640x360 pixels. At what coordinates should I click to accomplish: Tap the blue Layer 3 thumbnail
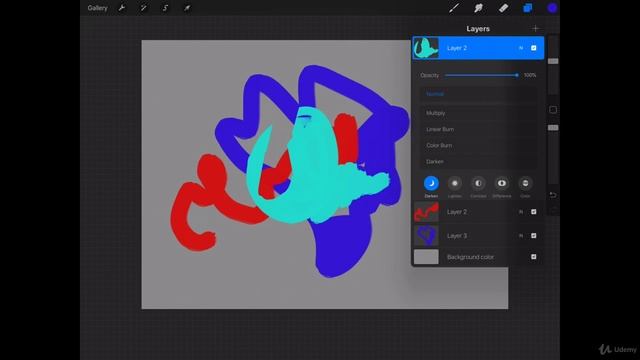coord(426,236)
